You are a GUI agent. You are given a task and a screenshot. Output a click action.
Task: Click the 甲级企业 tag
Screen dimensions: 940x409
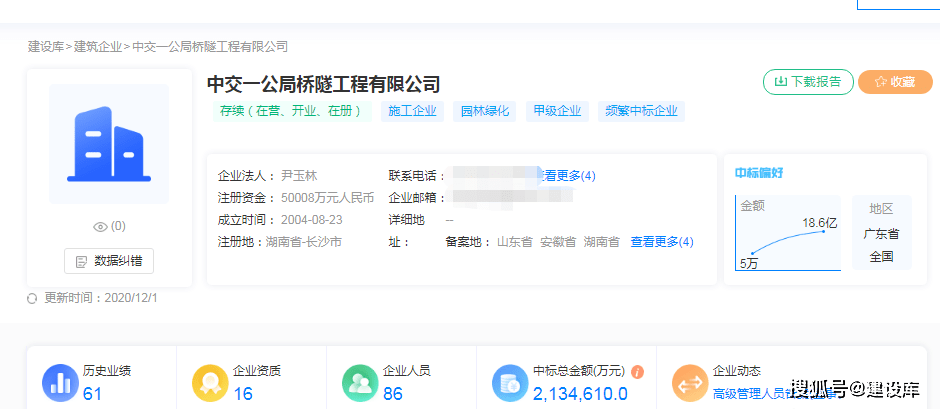point(557,112)
